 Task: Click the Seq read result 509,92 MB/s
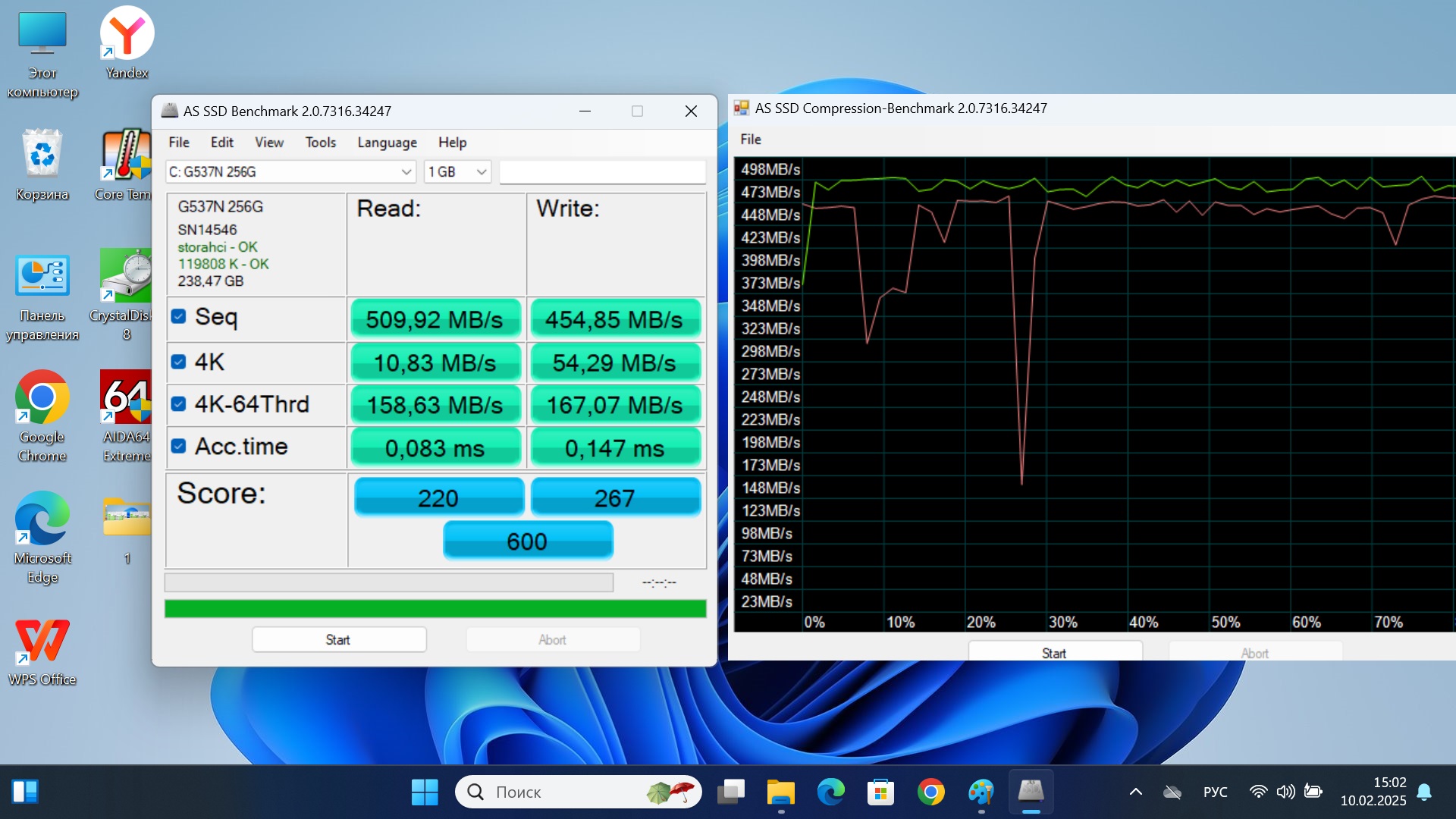click(x=435, y=319)
